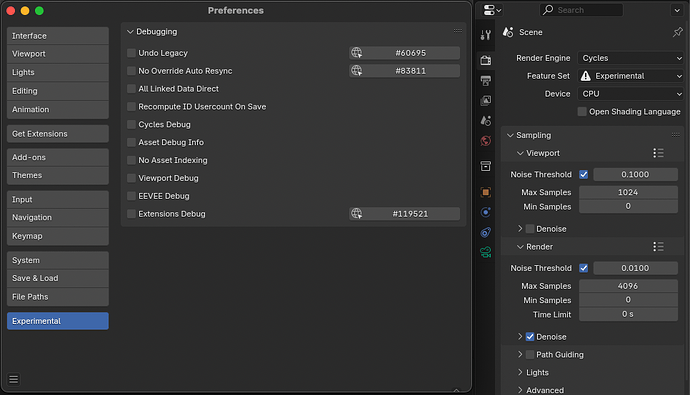Screen dimensions: 690x395
Task: Open the Render Engine dropdown
Action: pos(631,58)
